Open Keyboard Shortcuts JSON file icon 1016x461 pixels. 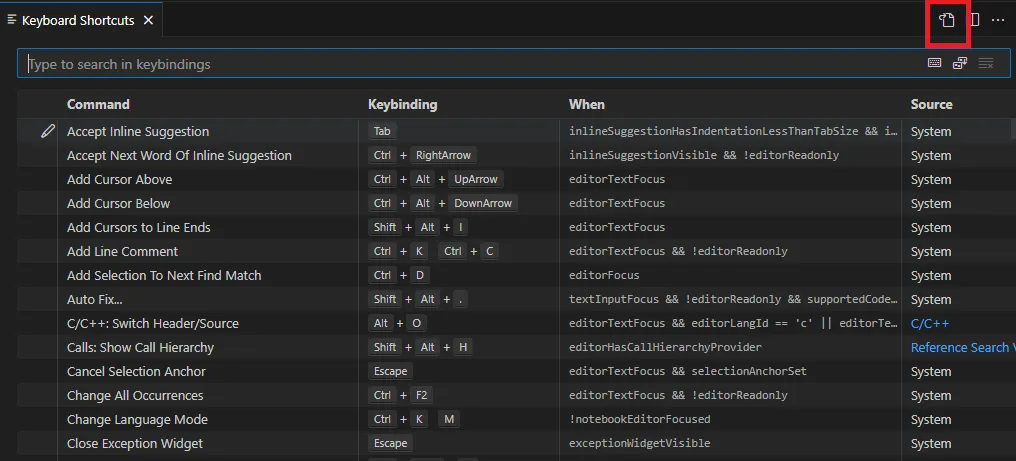(947, 20)
